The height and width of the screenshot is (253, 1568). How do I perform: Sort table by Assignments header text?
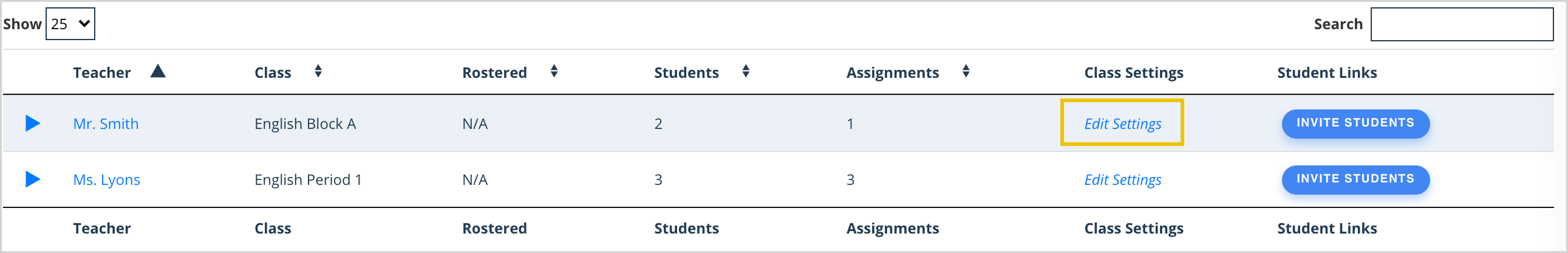(892, 73)
